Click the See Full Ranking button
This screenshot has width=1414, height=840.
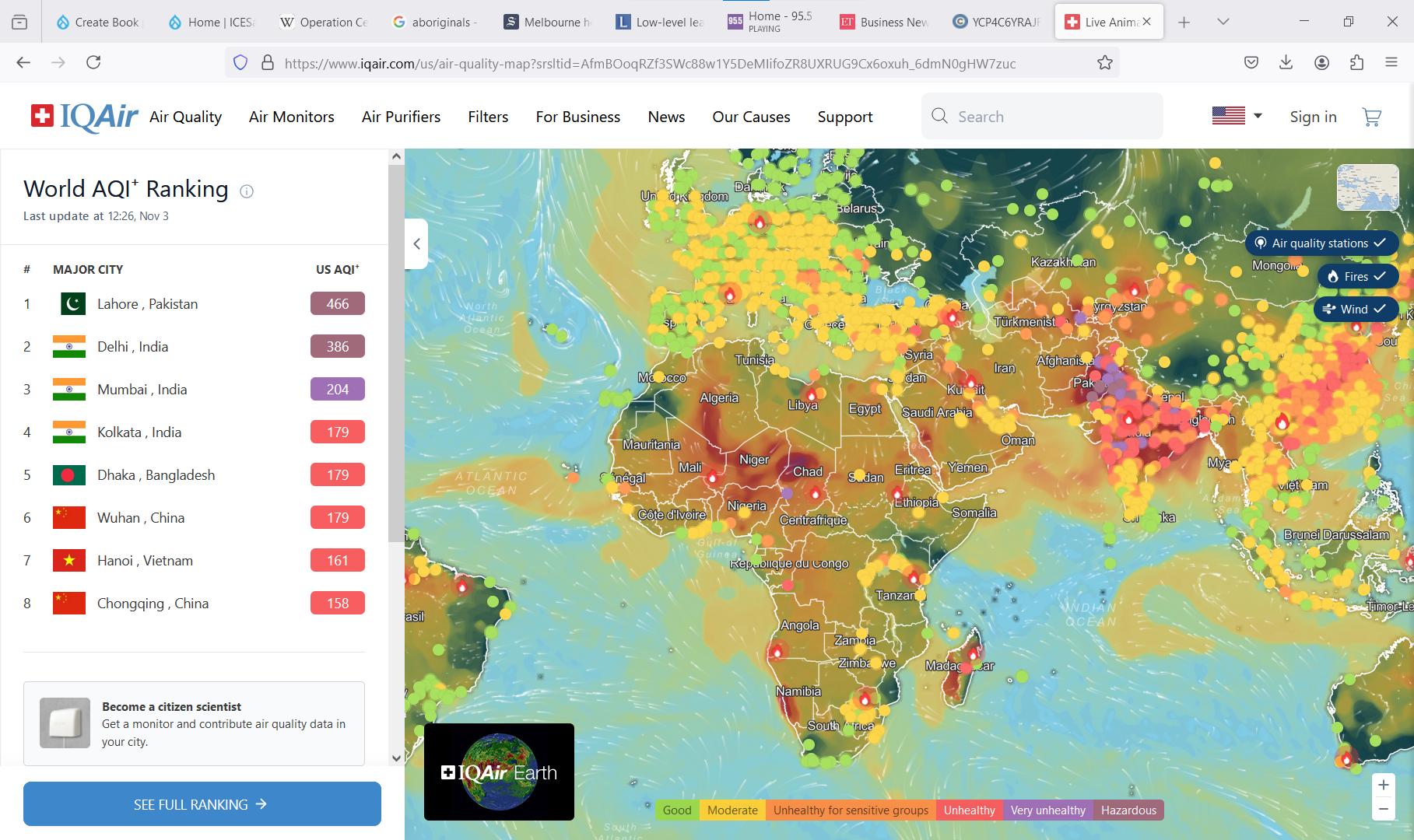tap(202, 804)
